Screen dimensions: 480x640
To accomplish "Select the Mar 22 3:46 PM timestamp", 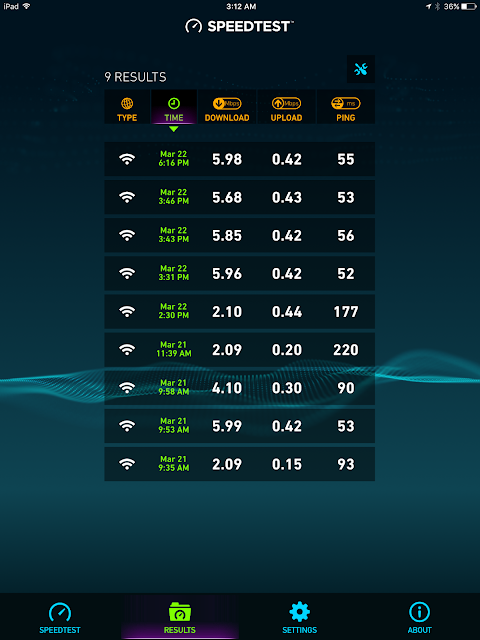I will pyautogui.click(x=174, y=196).
